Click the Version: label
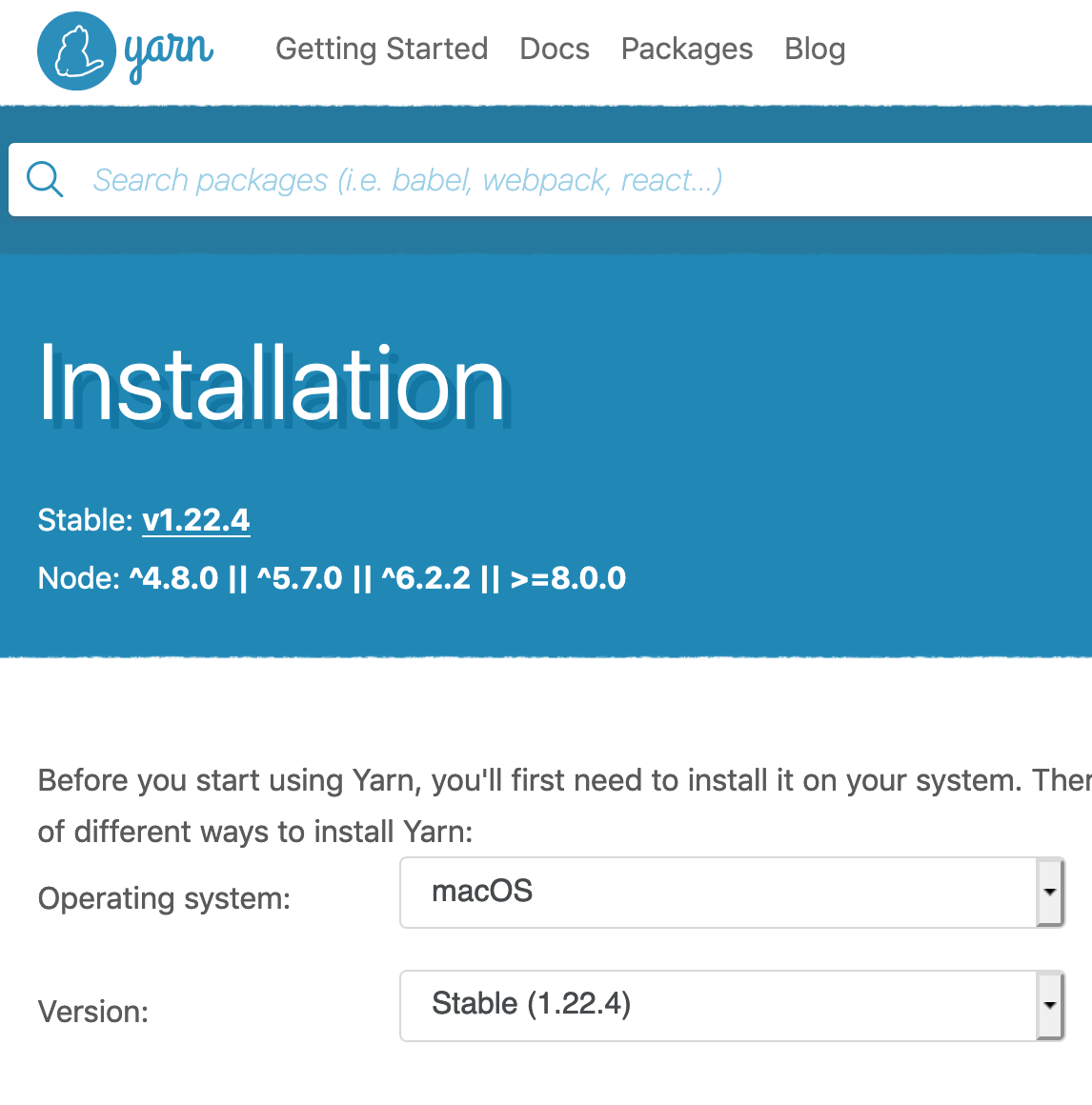Image resolution: width=1092 pixels, height=1105 pixels. pyautogui.click(x=93, y=1012)
